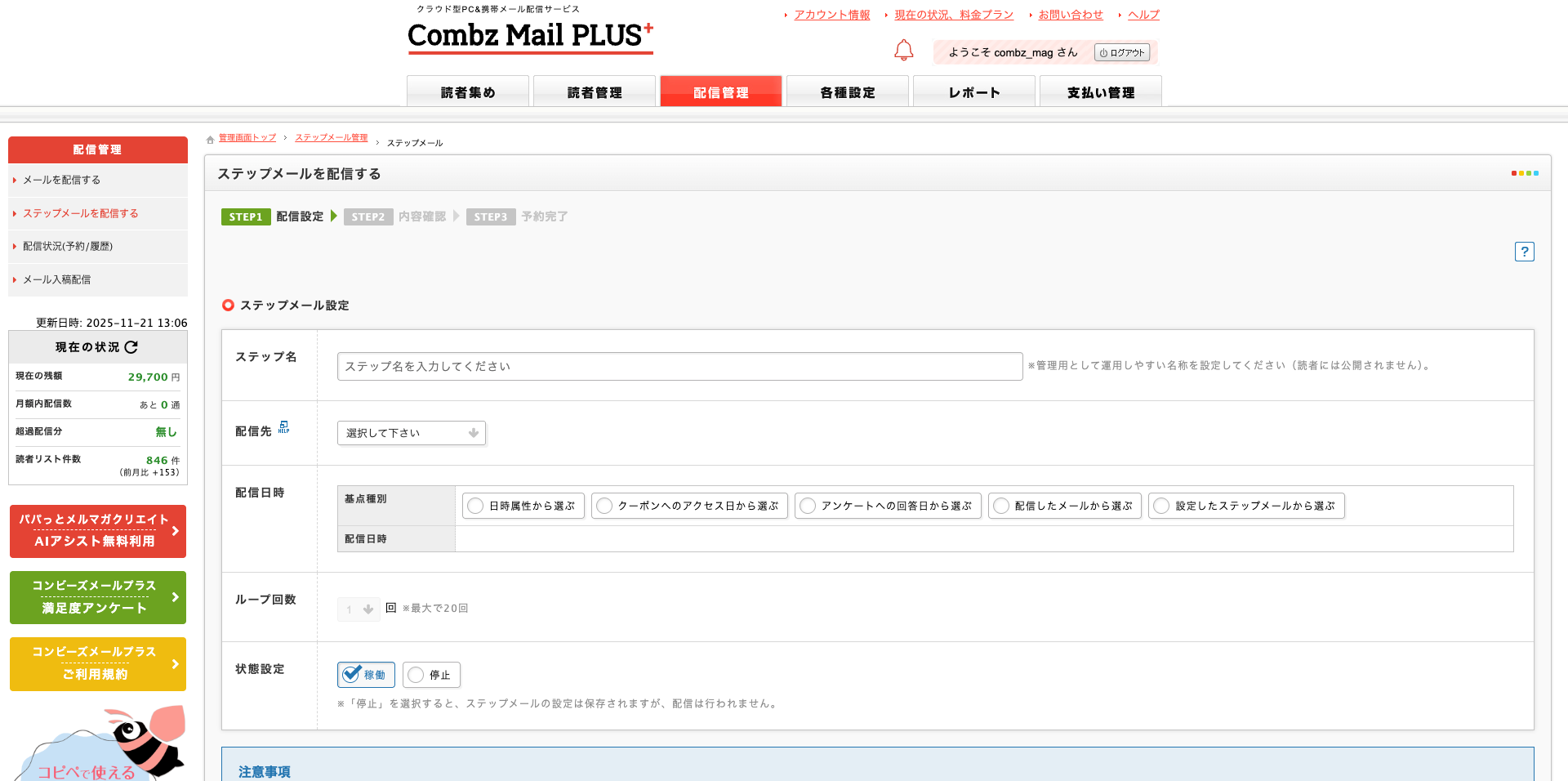
Task: Open help icon beside 配信先 label
Action: tap(283, 427)
